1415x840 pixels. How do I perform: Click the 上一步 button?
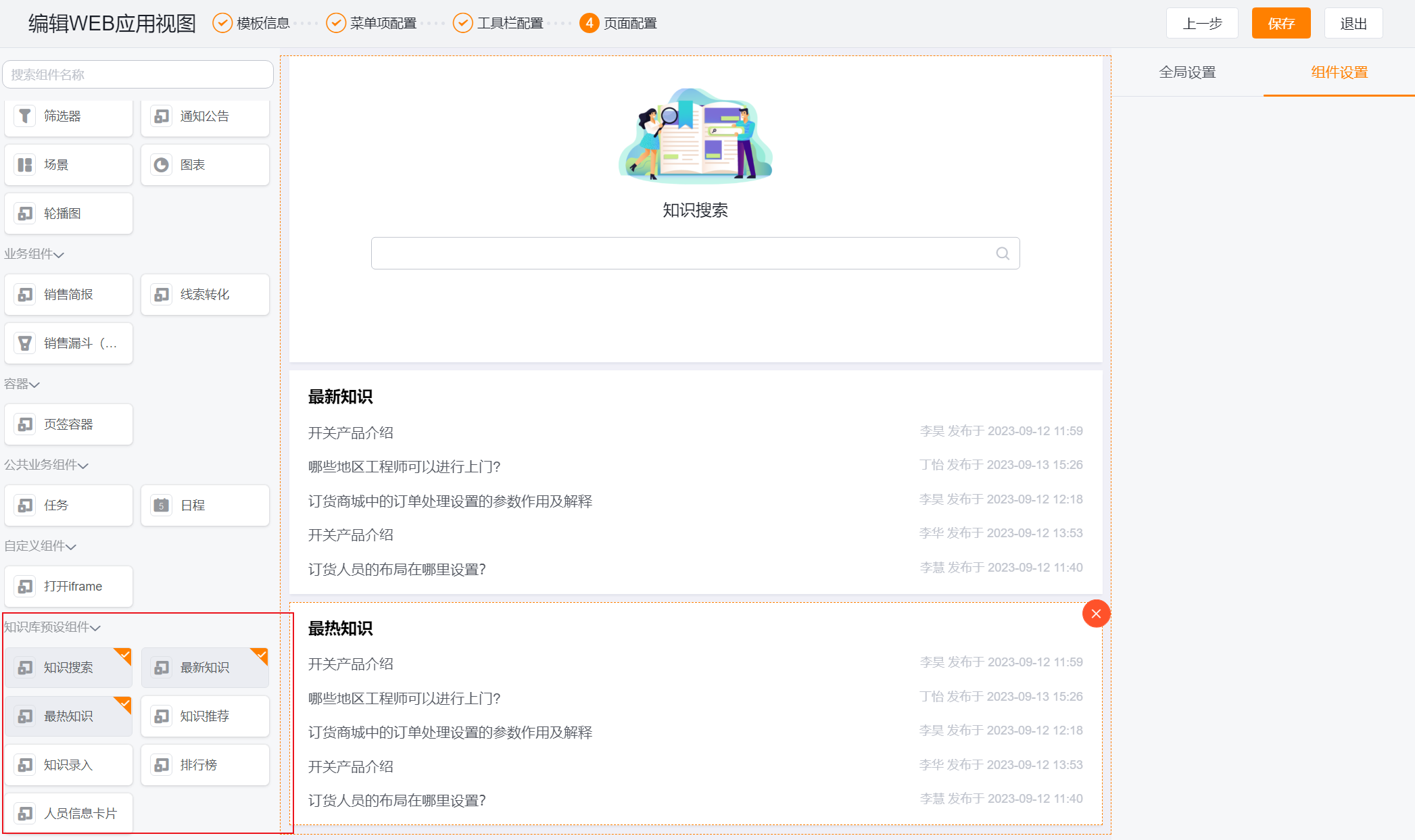[1202, 24]
